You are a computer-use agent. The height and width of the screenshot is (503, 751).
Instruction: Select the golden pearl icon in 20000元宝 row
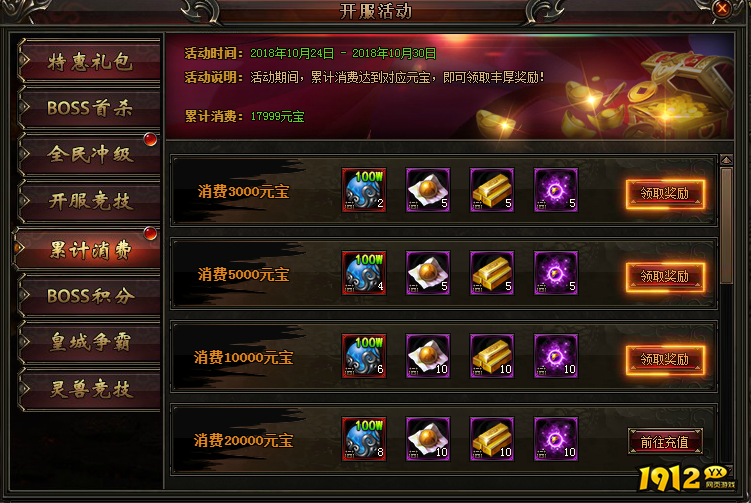point(428,439)
